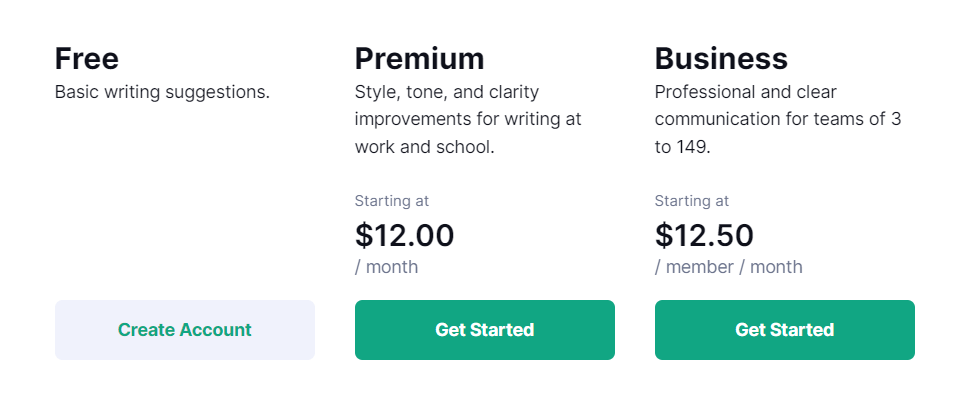This screenshot has height=399, width=970.
Task: Click the $12.50 Business price
Action: tap(705, 235)
